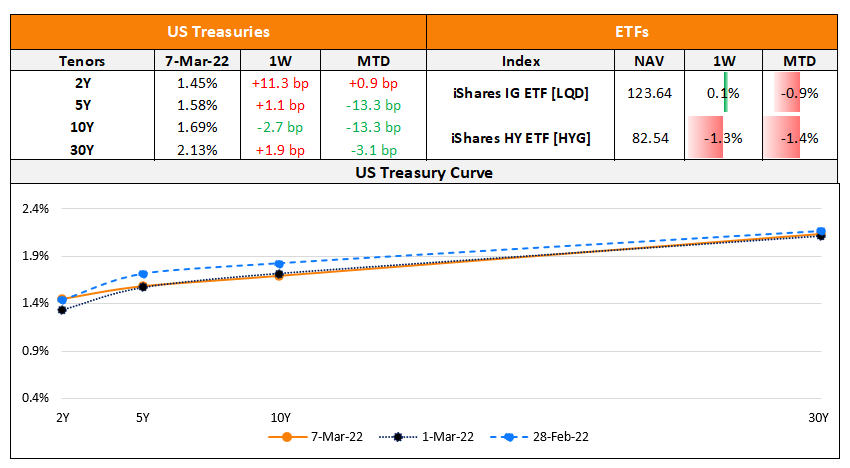Click the iShares IG ETF [LQD] label
The height and width of the screenshot is (468, 850).
pos(520,93)
